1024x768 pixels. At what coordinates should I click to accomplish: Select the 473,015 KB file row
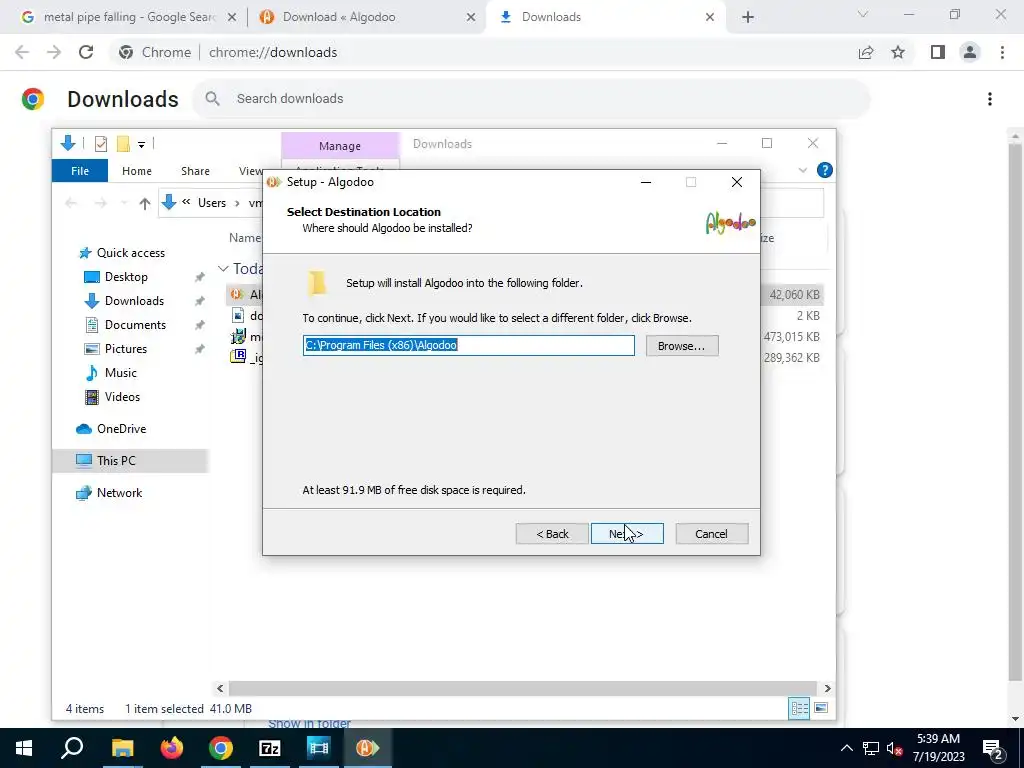[525, 337]
